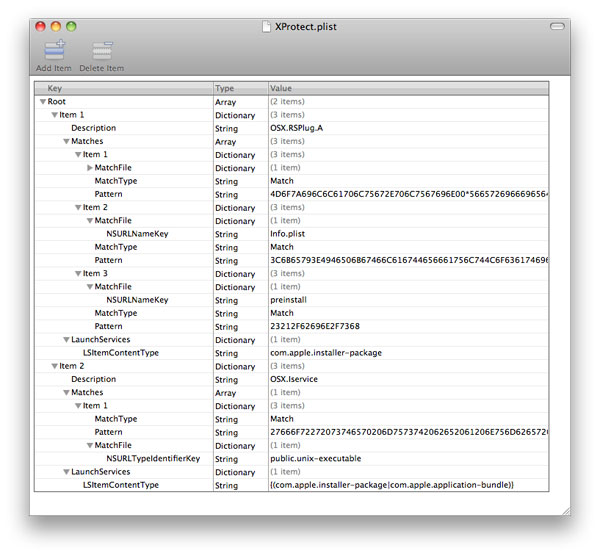
Task: Click the Value column header
Action: [408, 88]
